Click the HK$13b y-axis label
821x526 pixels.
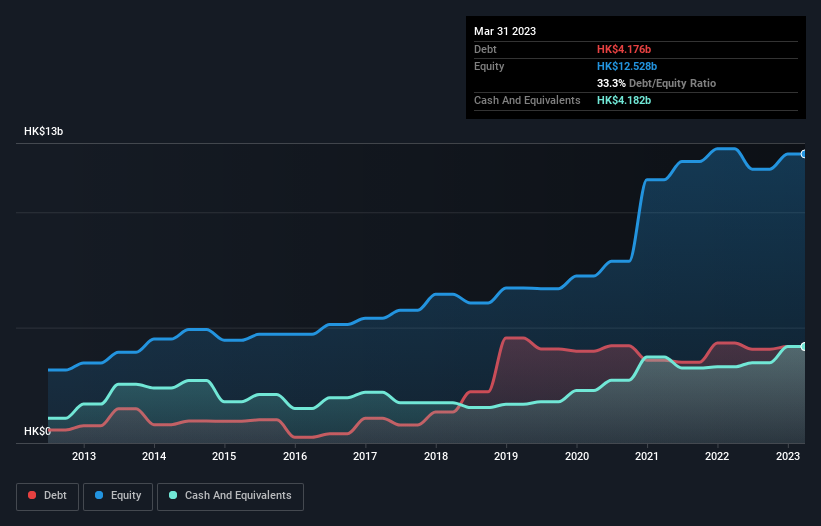(x=43, y=131)
